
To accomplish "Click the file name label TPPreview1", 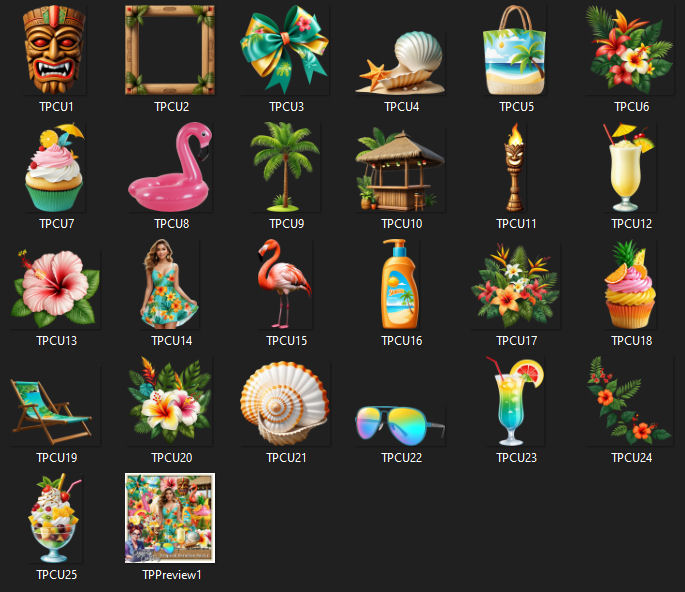I will tap(172, 575).
